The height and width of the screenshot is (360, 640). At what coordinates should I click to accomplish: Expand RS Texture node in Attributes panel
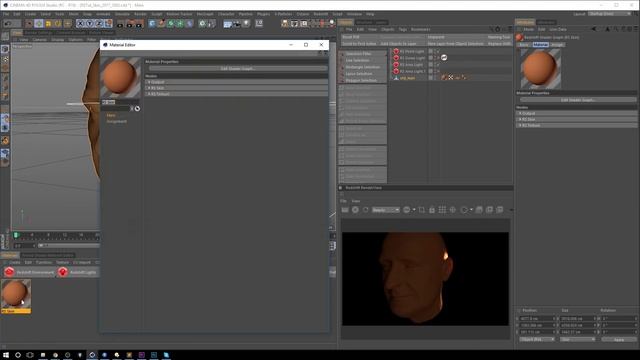(577, 125)
